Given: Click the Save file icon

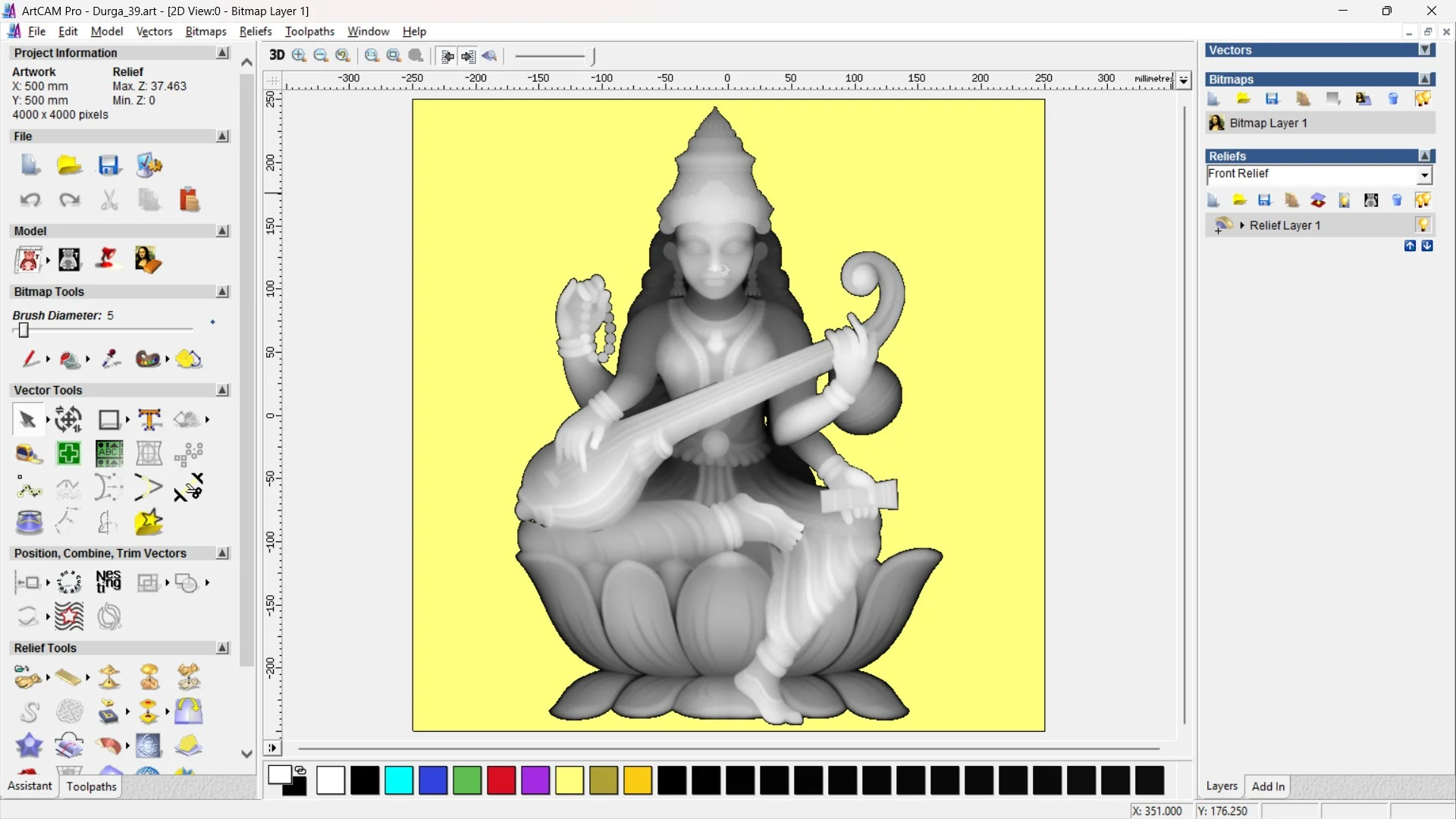Looking at the screenshot, I should 108,165.
